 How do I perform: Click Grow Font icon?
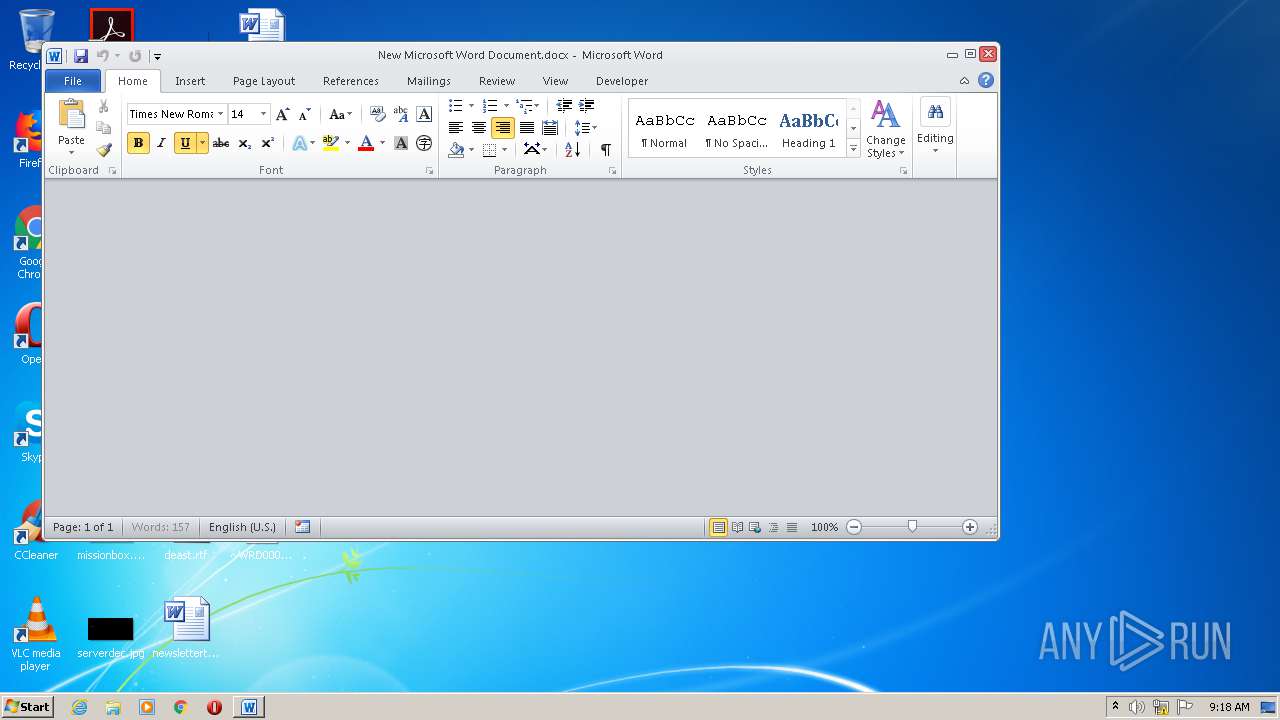[283, 114]
